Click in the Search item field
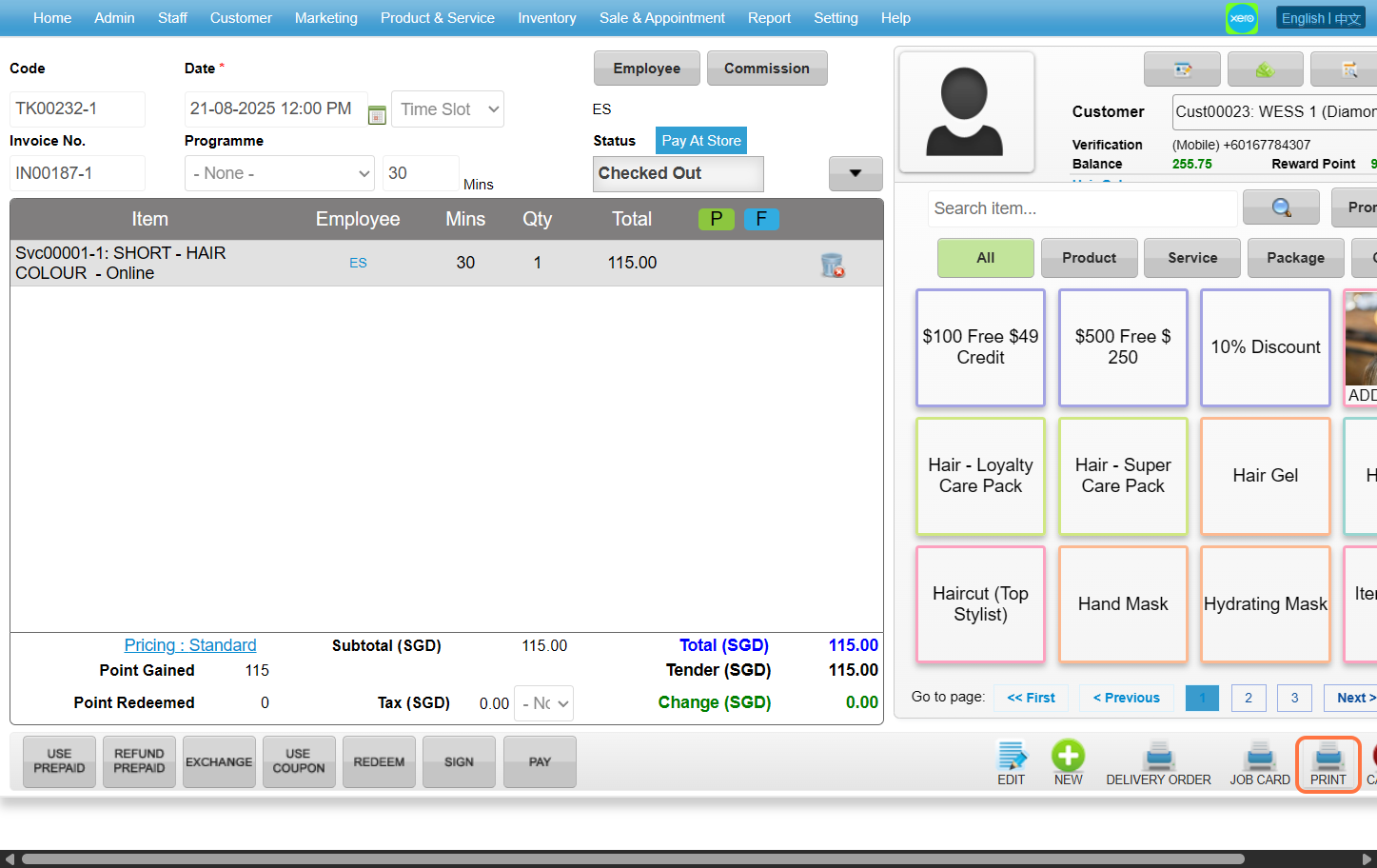This screenshot has width=1377, height=868. pos(1081,208)
